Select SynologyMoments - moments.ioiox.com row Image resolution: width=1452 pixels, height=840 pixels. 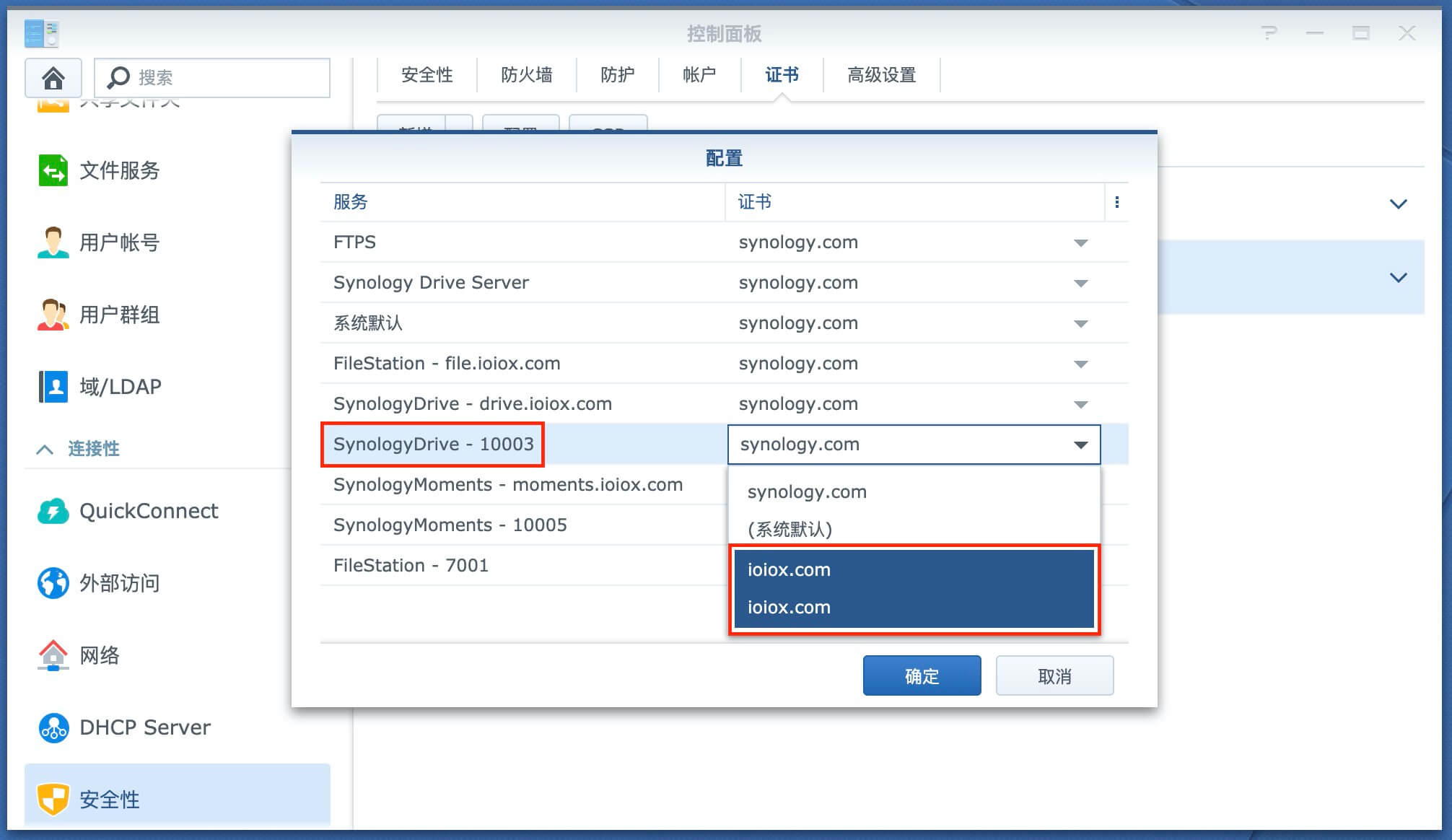click(525, 485)
